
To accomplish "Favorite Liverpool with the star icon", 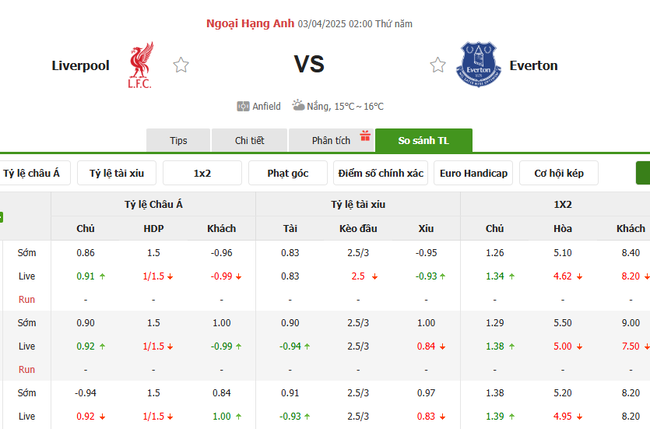I will [x=181, y=65].
